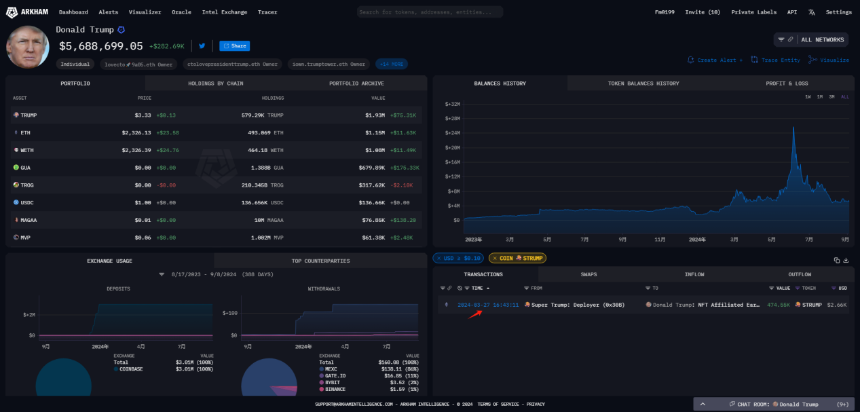The image size is (860, 412).
Task: Click the clock icon next to TIME column
Action: coord(460,288)
